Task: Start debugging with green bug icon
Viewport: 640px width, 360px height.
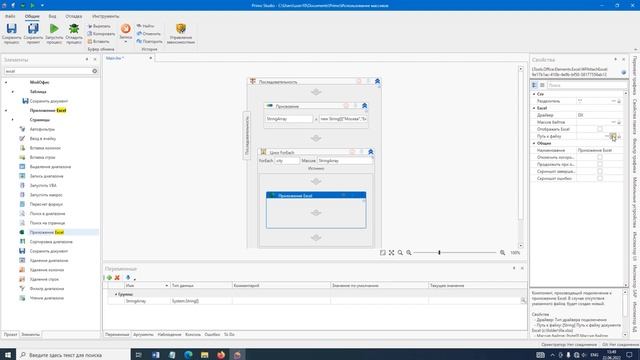Action: coord(74,33)
